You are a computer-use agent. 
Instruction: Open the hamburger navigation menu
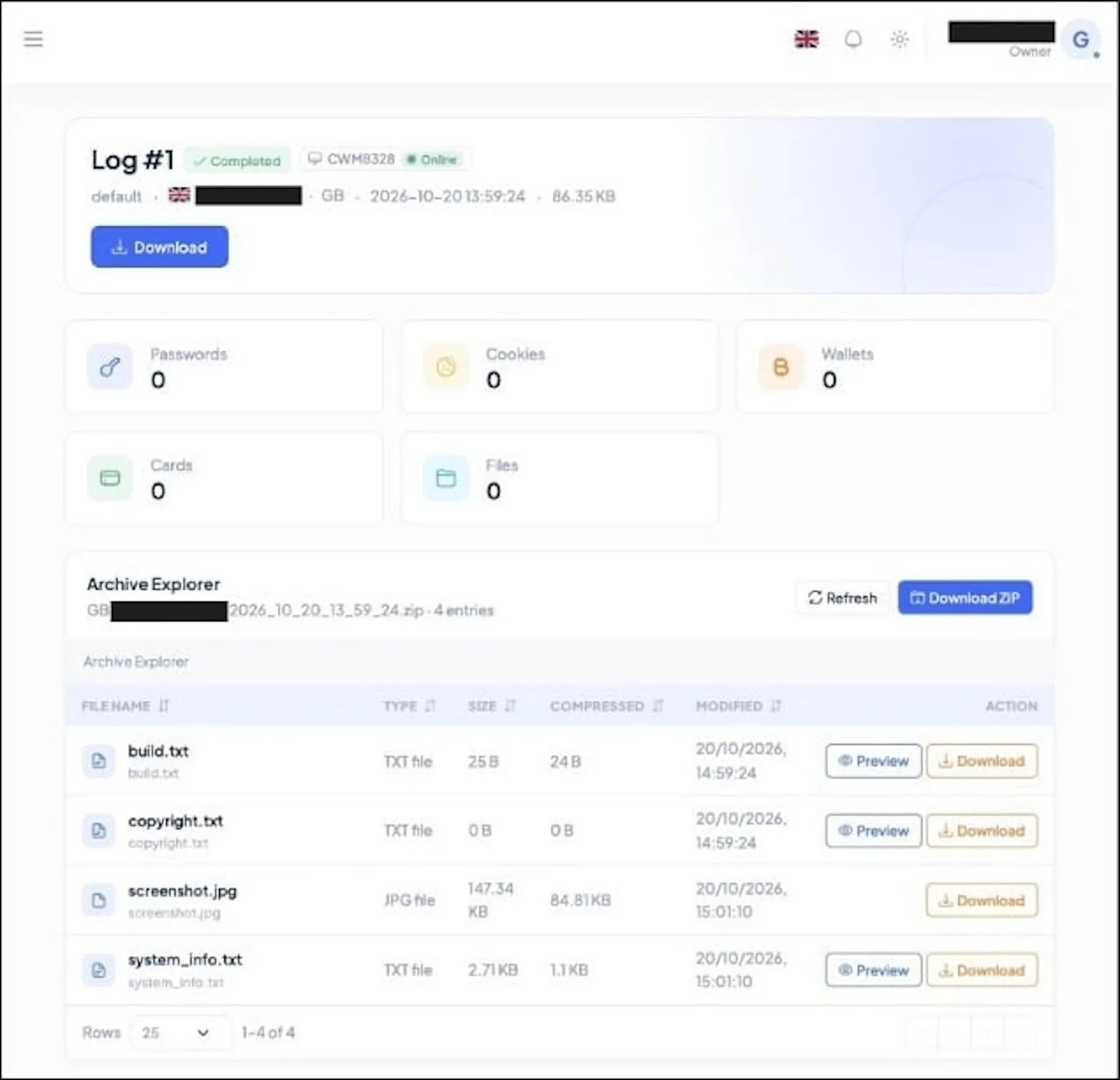point(33,39)
